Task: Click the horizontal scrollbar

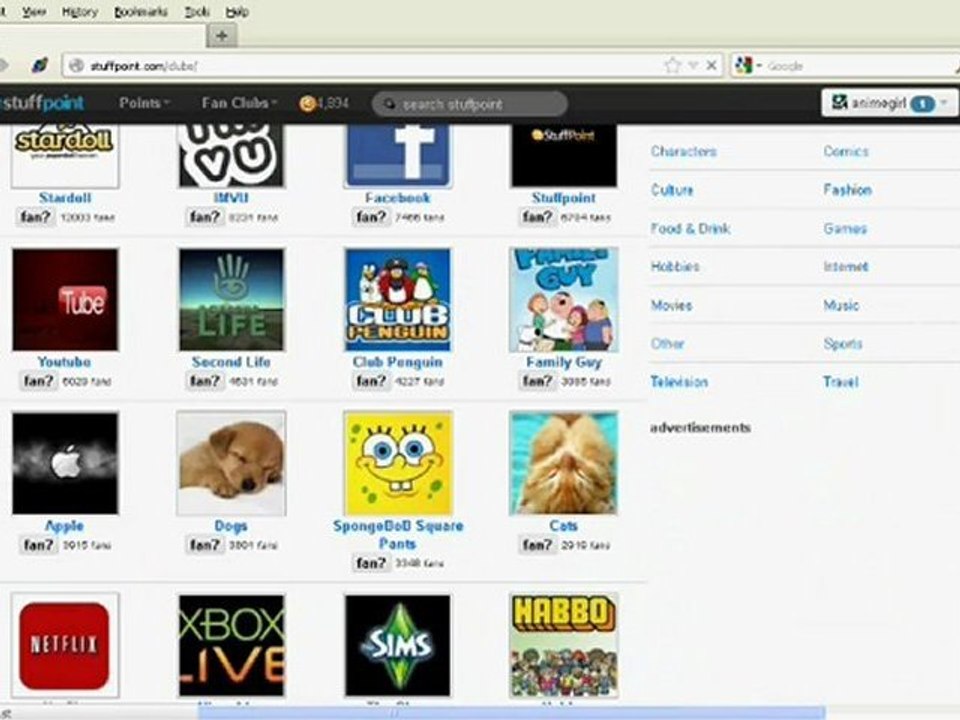Action: pyautogui.click(x=511, y=713)
